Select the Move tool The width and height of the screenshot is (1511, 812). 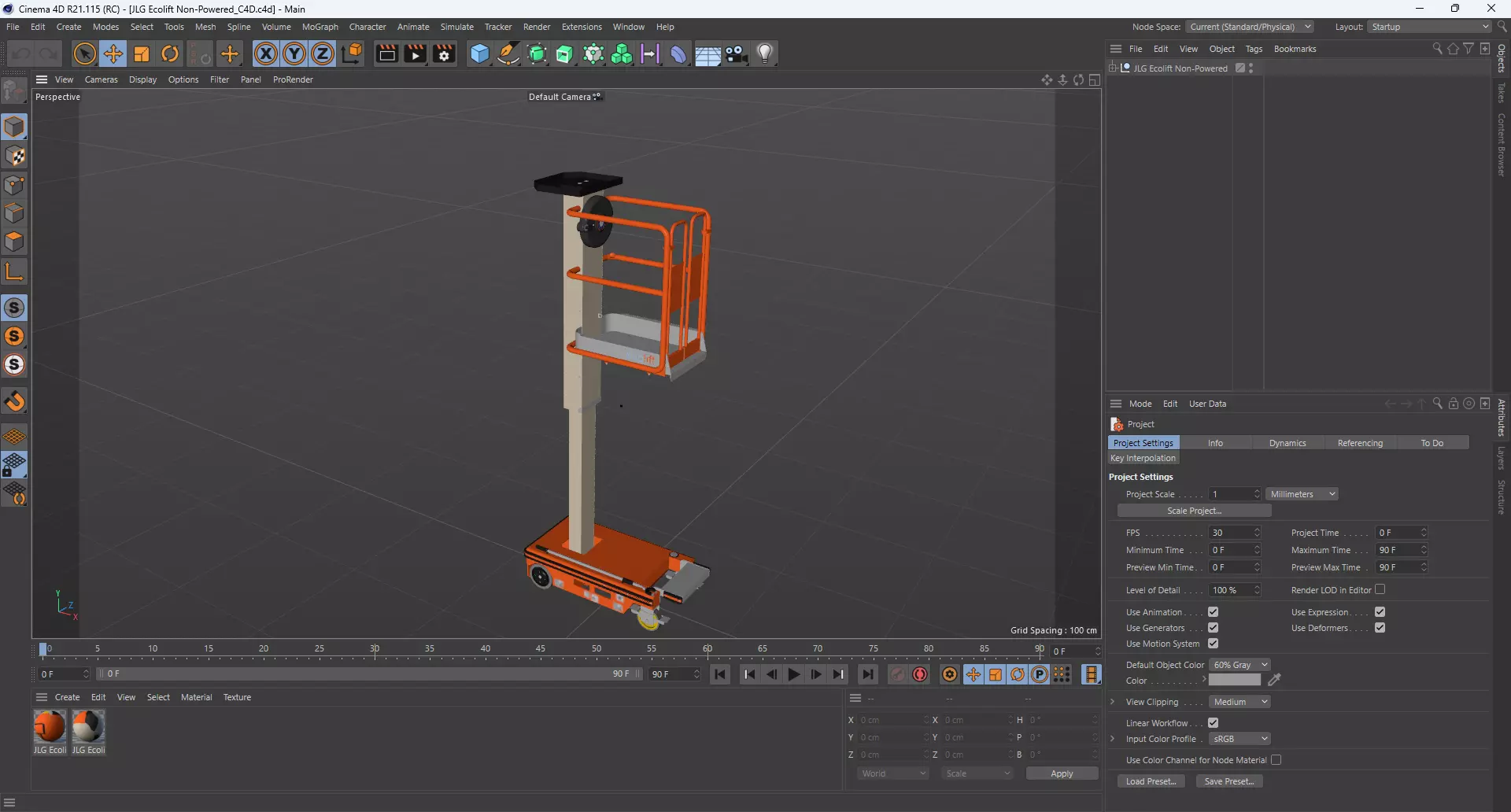(x=113, y=54)
